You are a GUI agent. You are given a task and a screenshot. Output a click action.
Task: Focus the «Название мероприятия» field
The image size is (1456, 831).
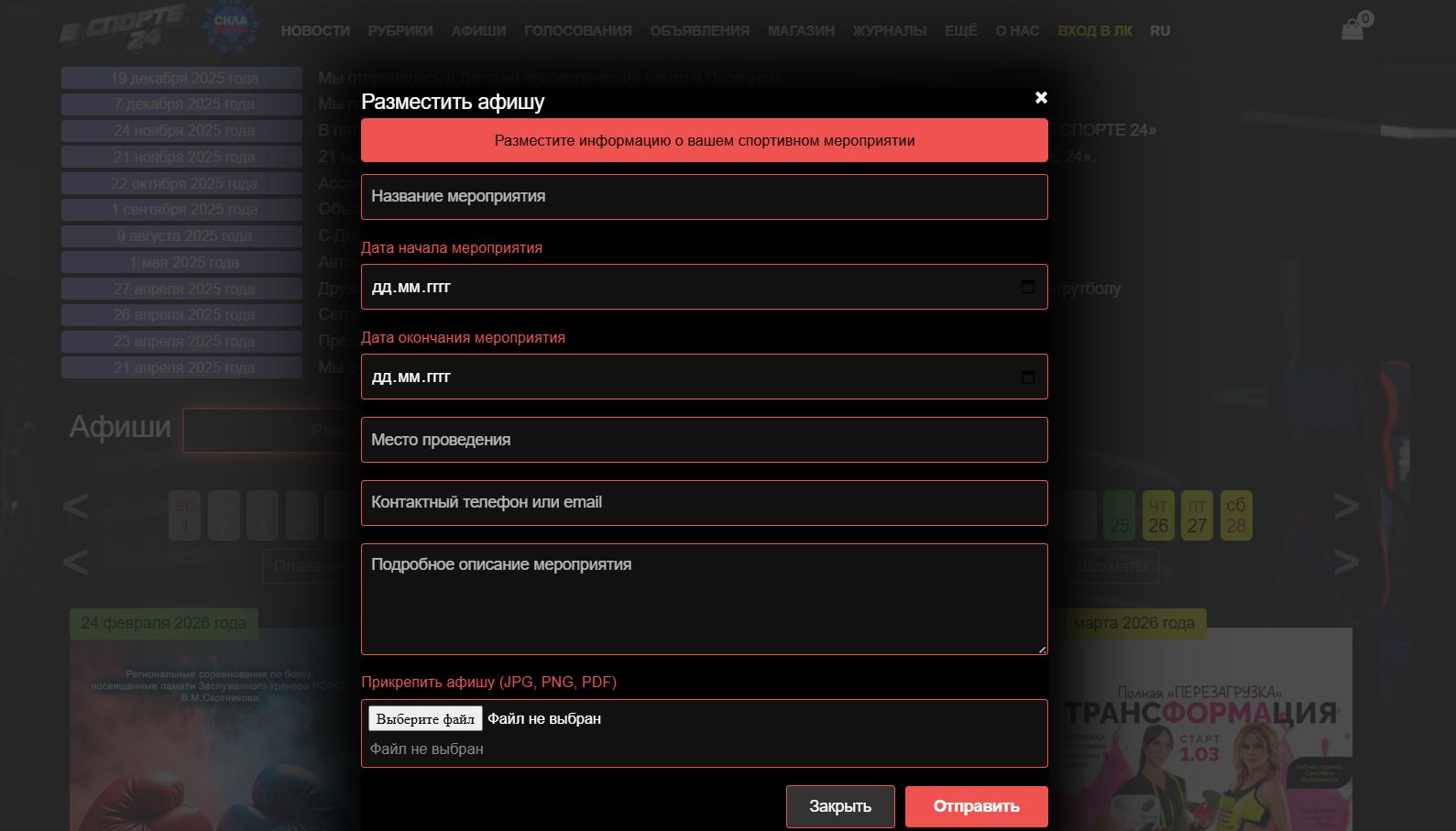click(705, 197)
